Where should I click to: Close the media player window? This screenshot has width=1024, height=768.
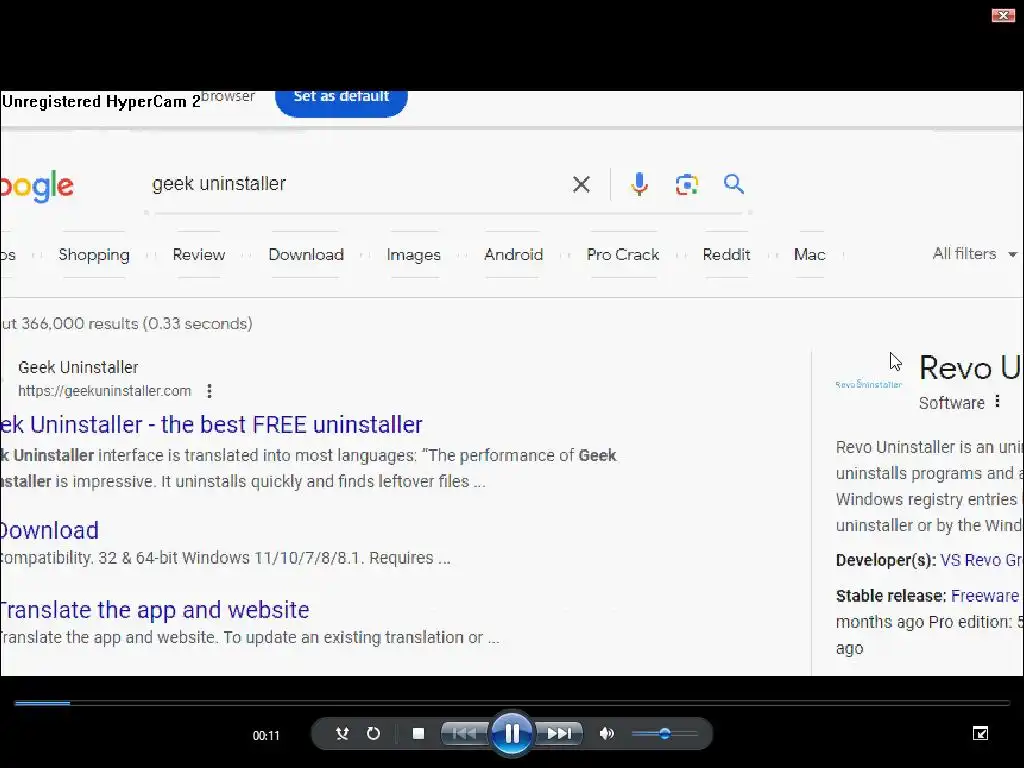[x=1002, y=15]
